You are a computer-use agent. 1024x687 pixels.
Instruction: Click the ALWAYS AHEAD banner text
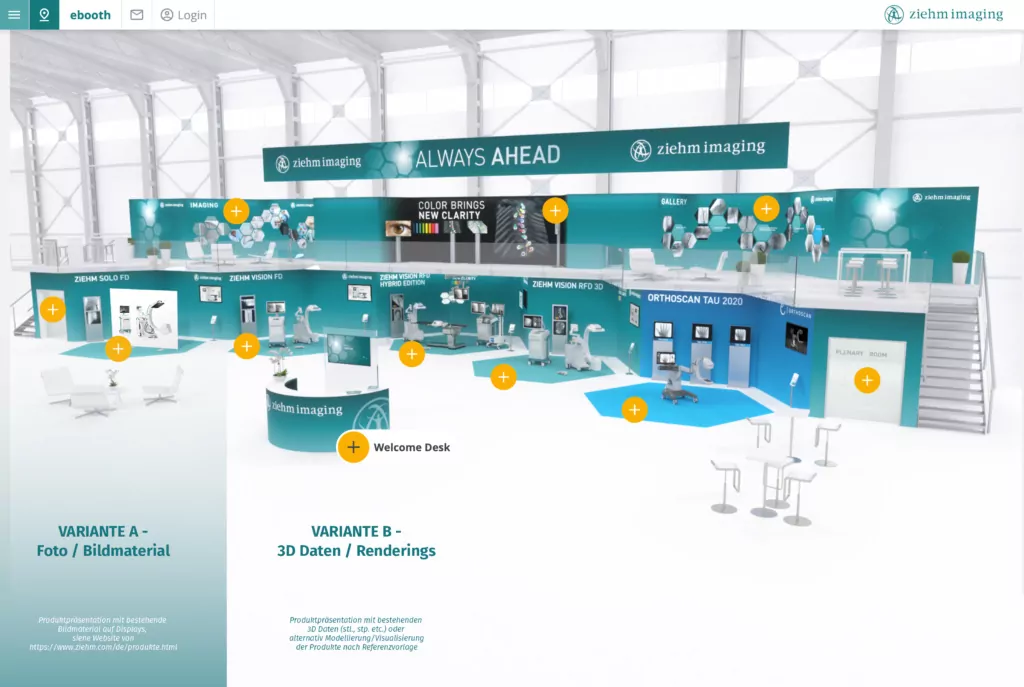pyautogui.click(x=487, y=157)
